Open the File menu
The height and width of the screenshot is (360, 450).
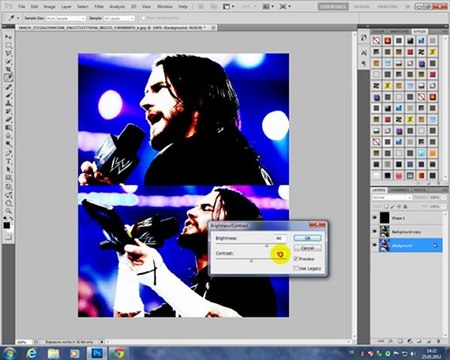[22, 6]
